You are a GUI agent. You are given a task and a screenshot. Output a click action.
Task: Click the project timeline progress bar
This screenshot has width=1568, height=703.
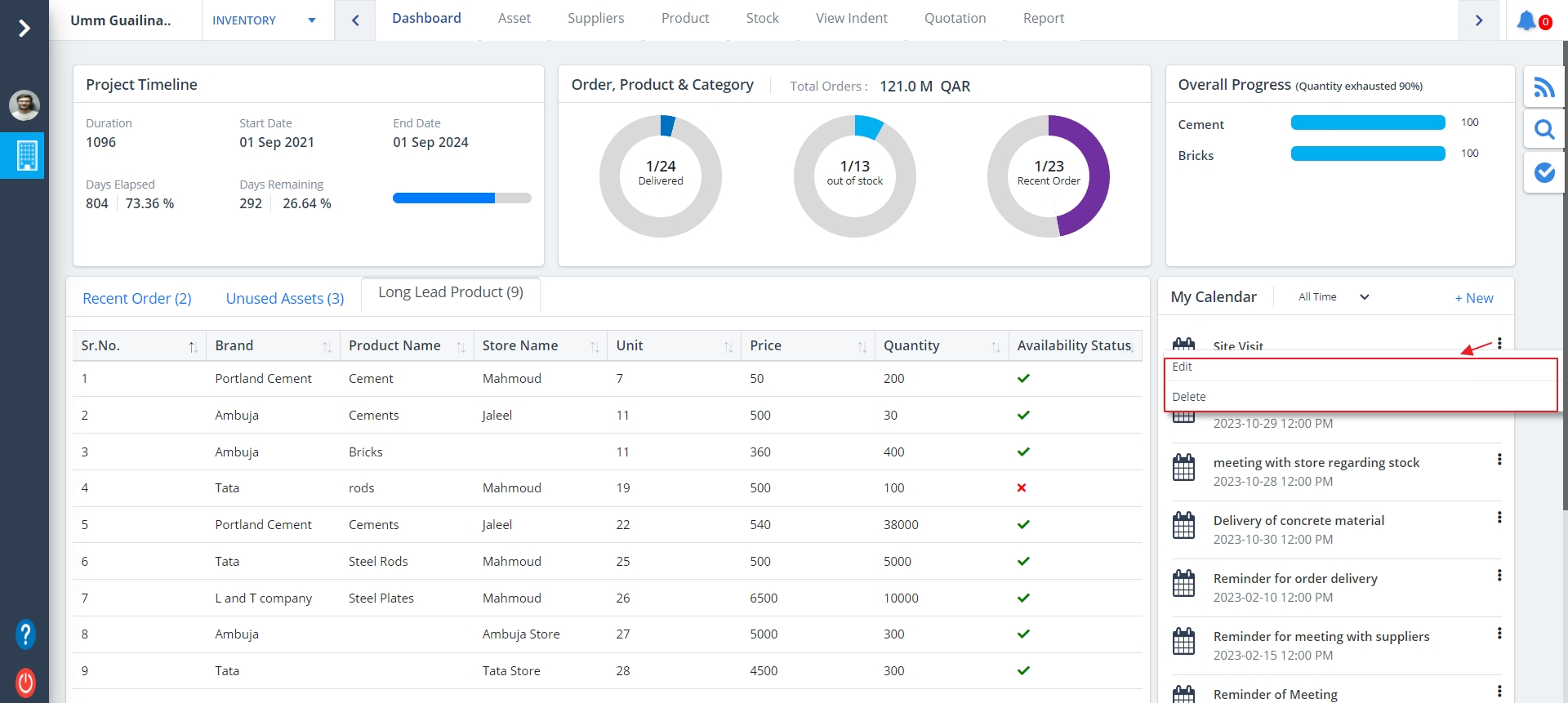pos(461,198)
